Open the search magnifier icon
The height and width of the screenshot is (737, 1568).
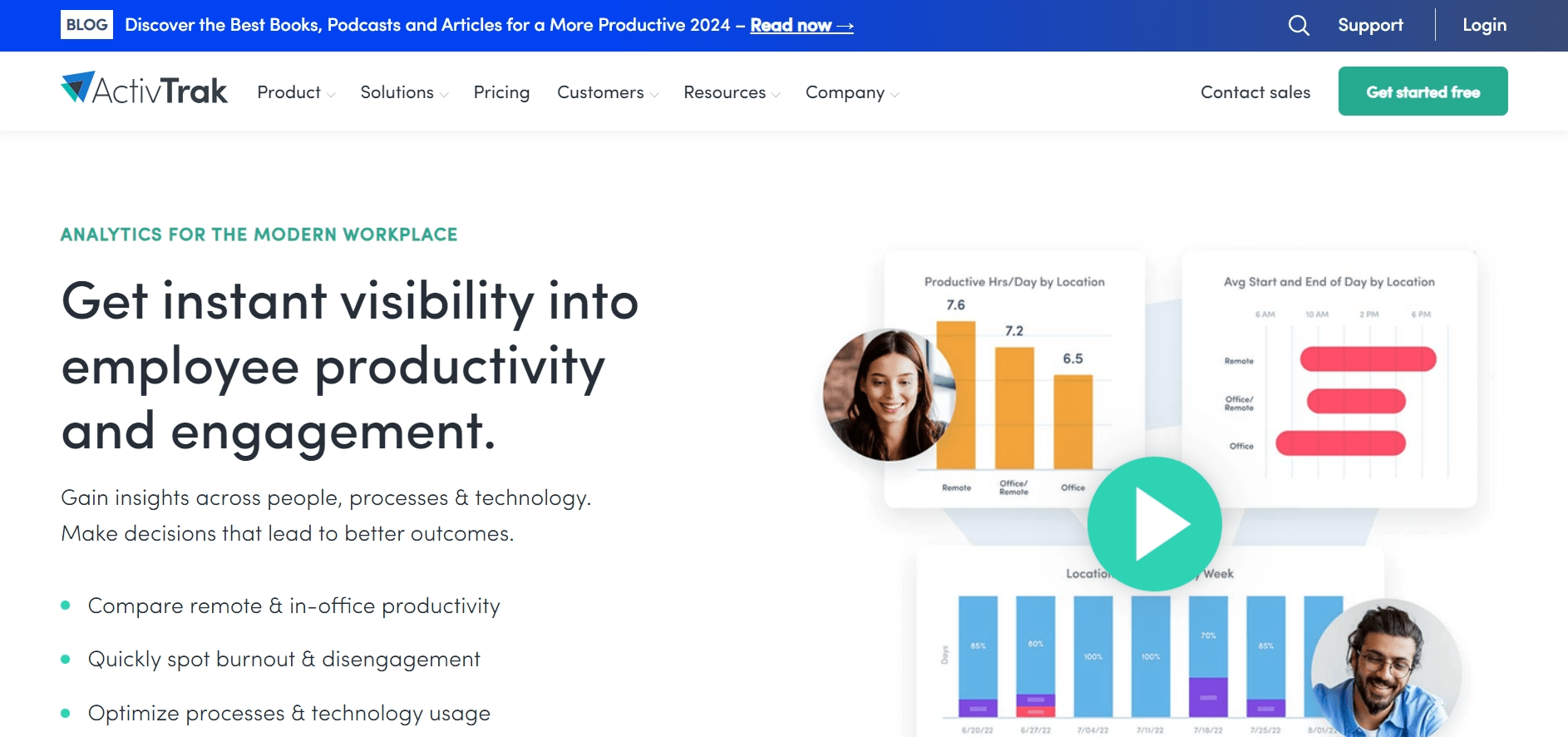tap(1299, 26)
